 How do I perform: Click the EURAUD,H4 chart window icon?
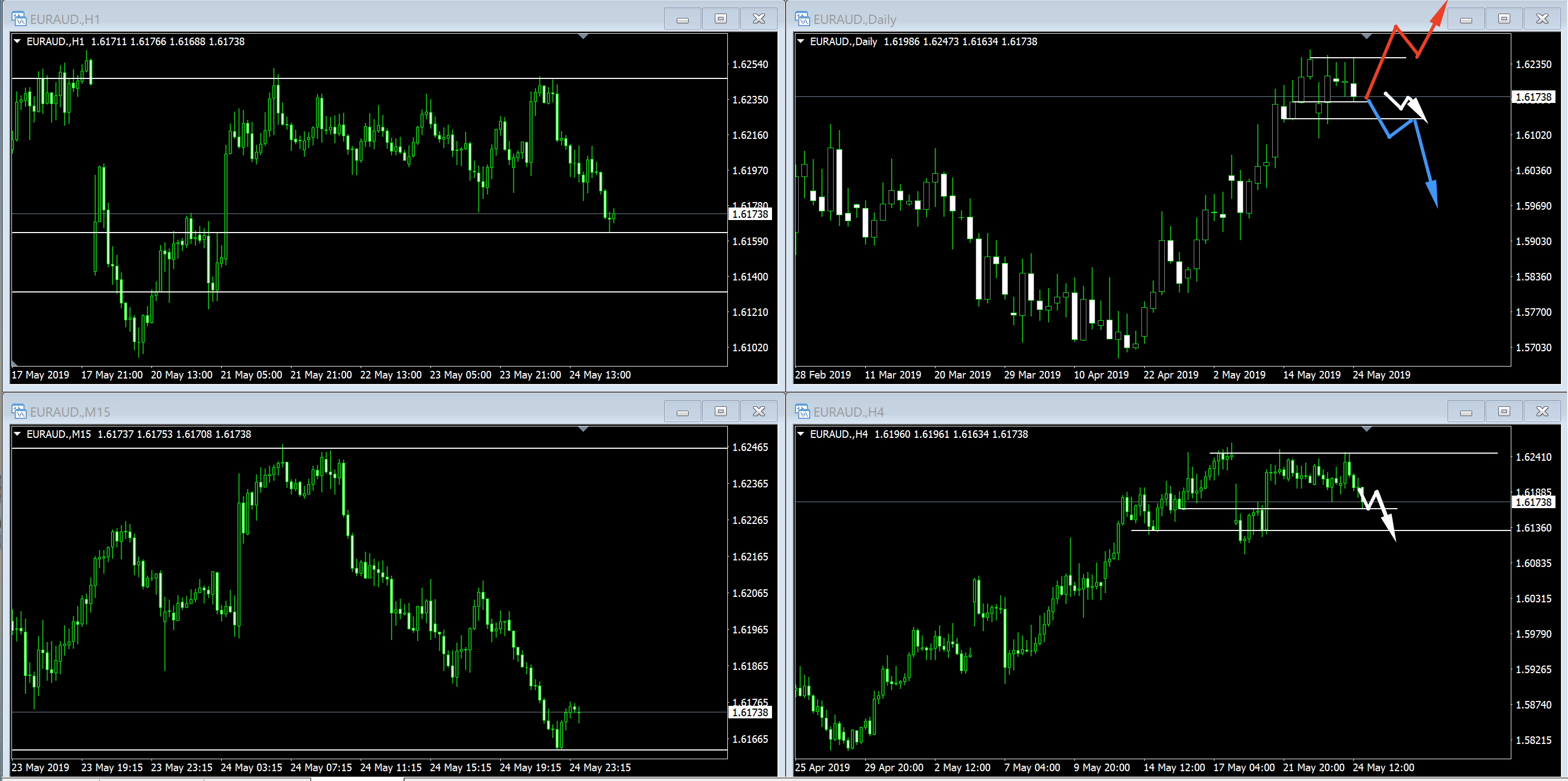tap(803, 412)
